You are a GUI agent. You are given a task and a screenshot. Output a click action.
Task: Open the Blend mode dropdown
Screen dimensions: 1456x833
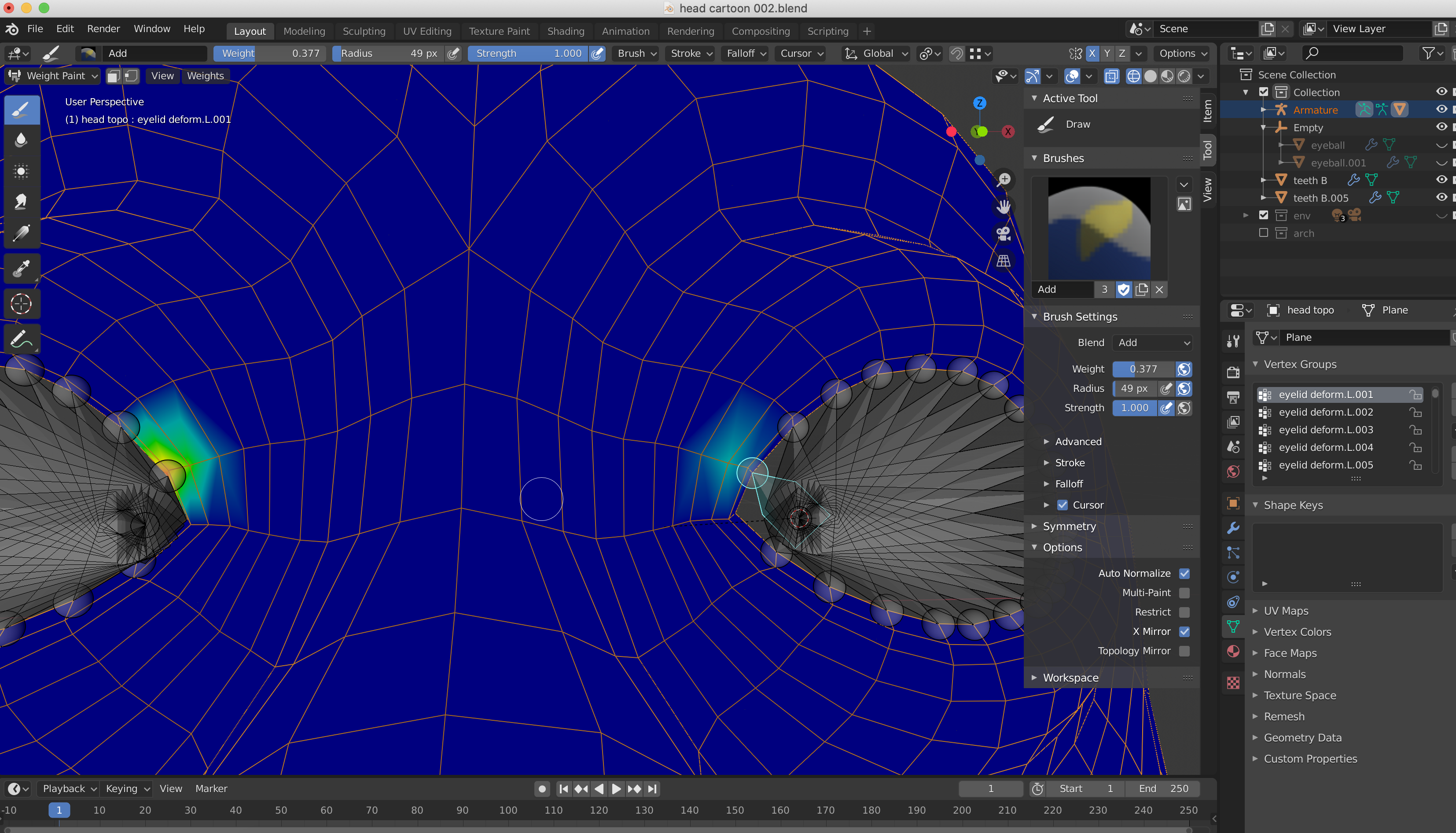(x=1152, y=343)
